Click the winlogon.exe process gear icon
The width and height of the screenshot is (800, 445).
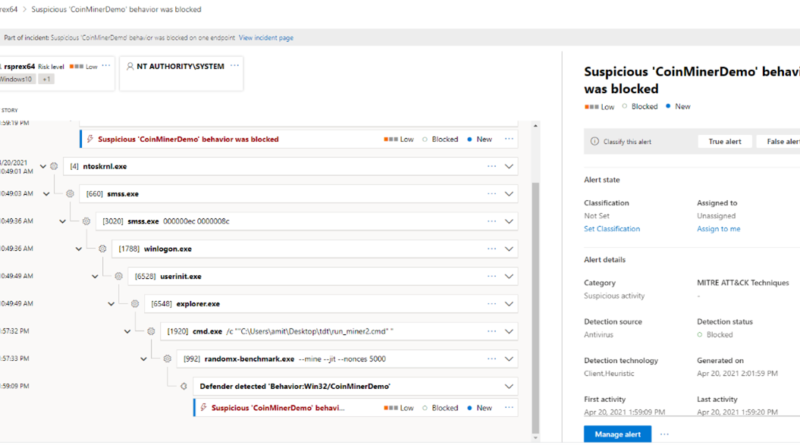[x=103, y=249]
